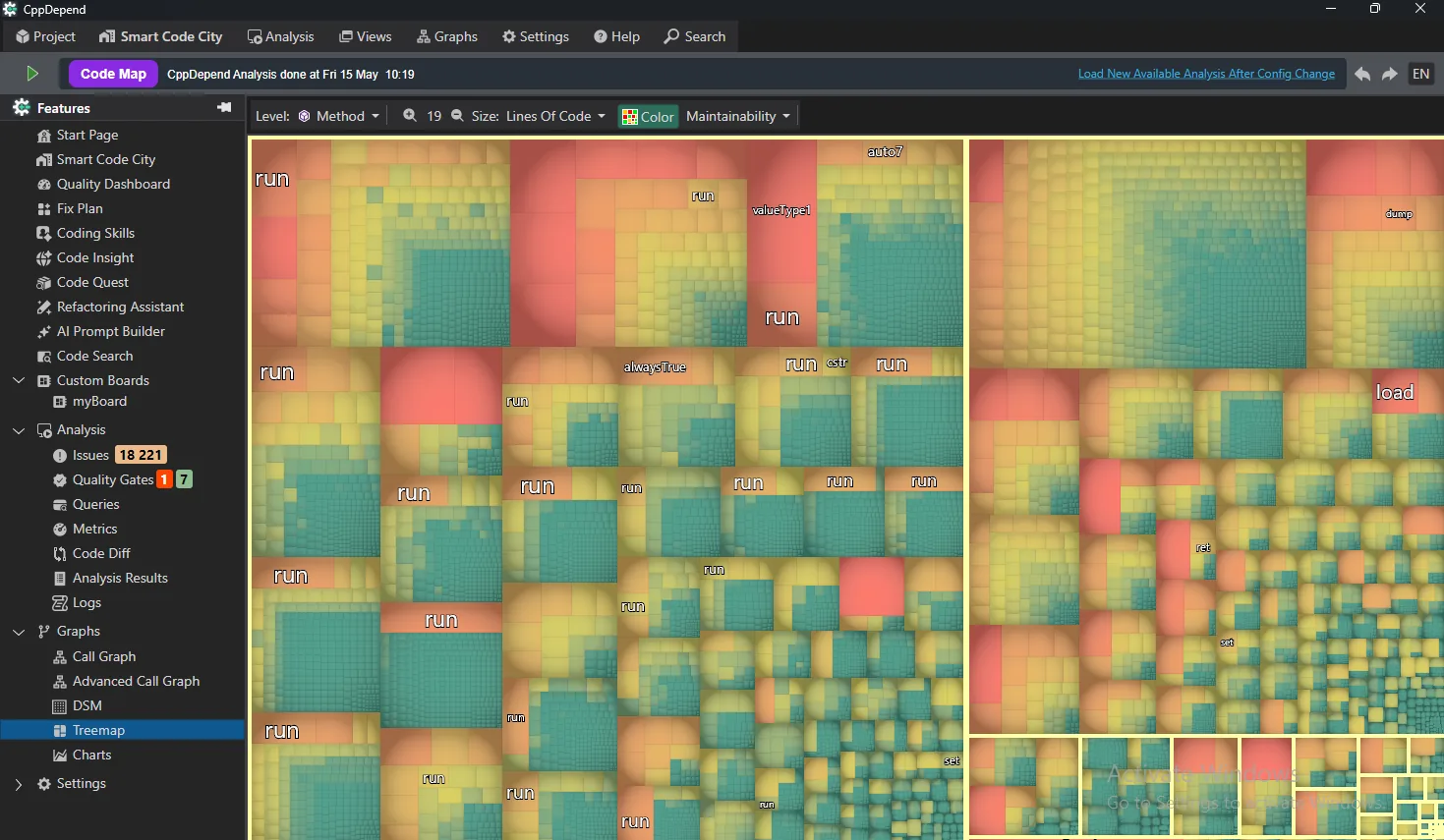This screenshot has height=840, width=1444.
Task: Click the DSM grid icon
Action: point(59,706)
